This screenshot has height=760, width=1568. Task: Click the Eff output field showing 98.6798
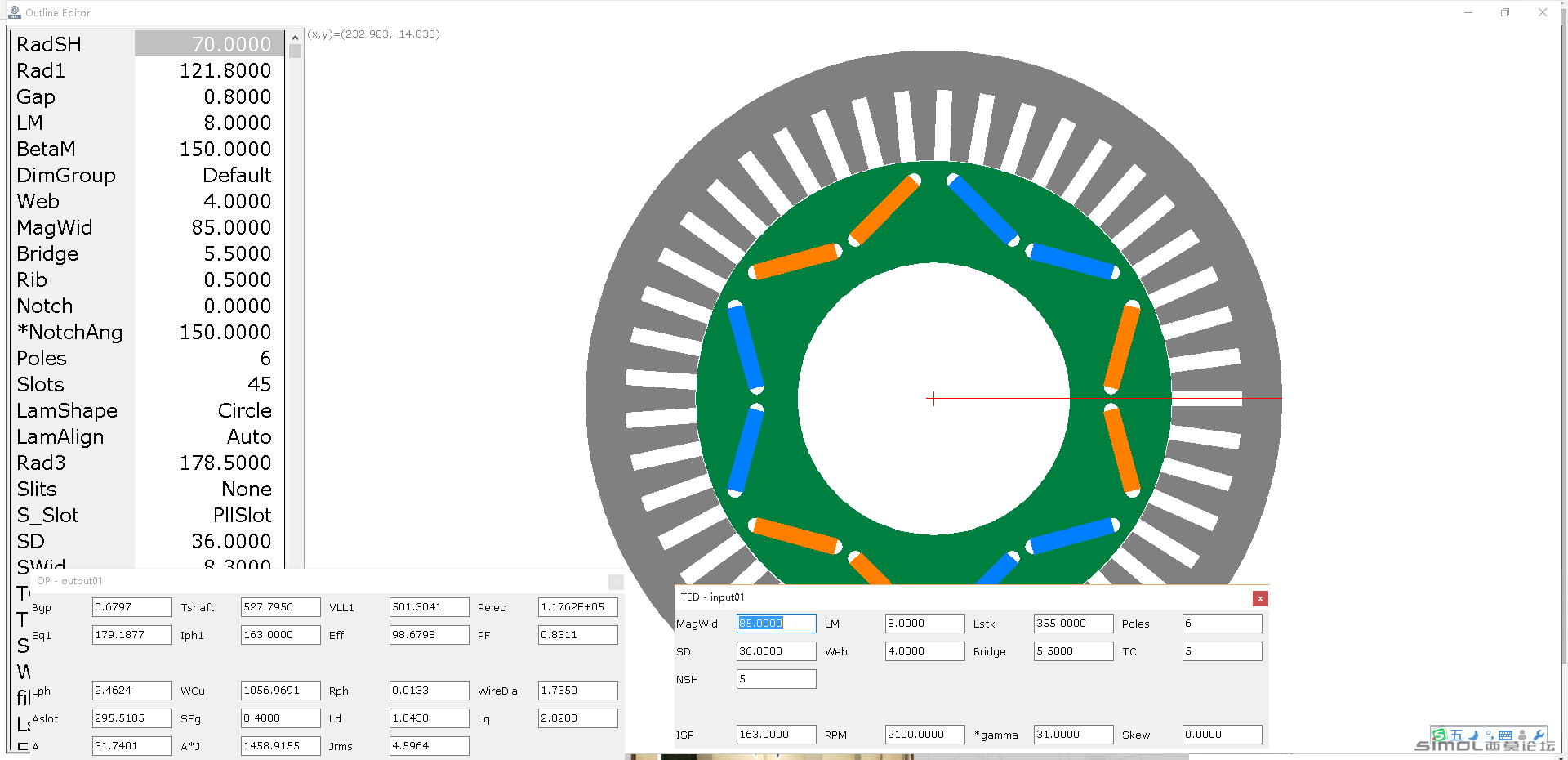point(429,635)
